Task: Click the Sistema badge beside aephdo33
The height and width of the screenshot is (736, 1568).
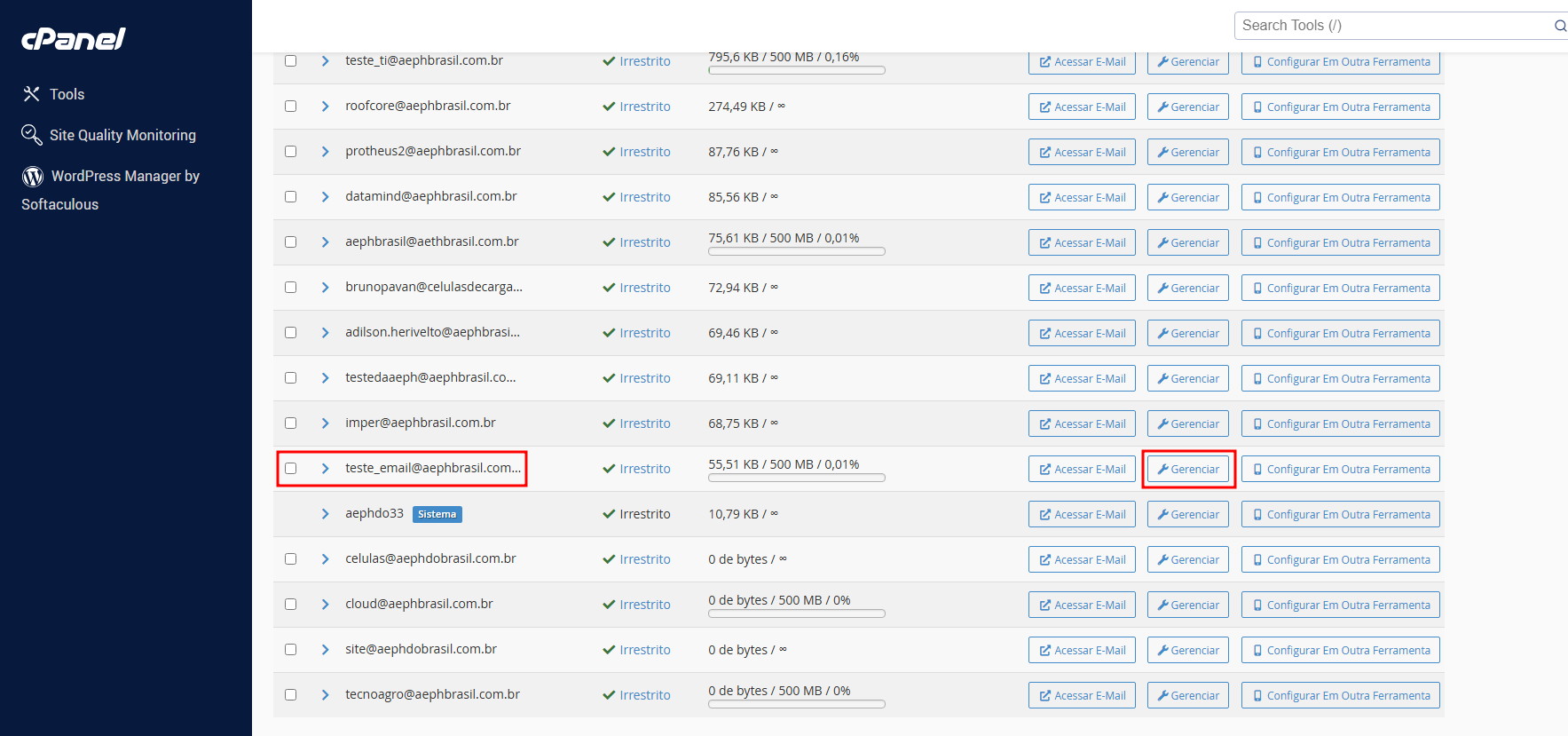Action: click(437, 514)
